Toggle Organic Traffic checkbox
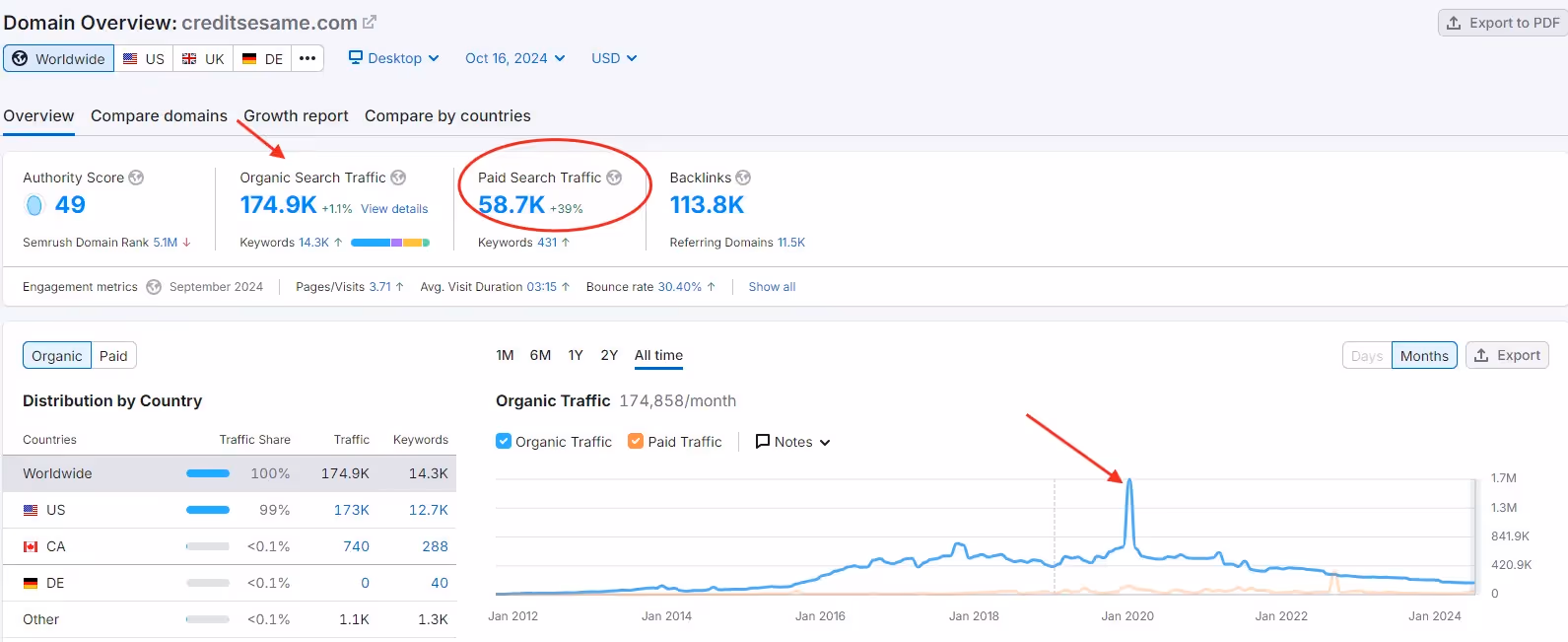 504,441
